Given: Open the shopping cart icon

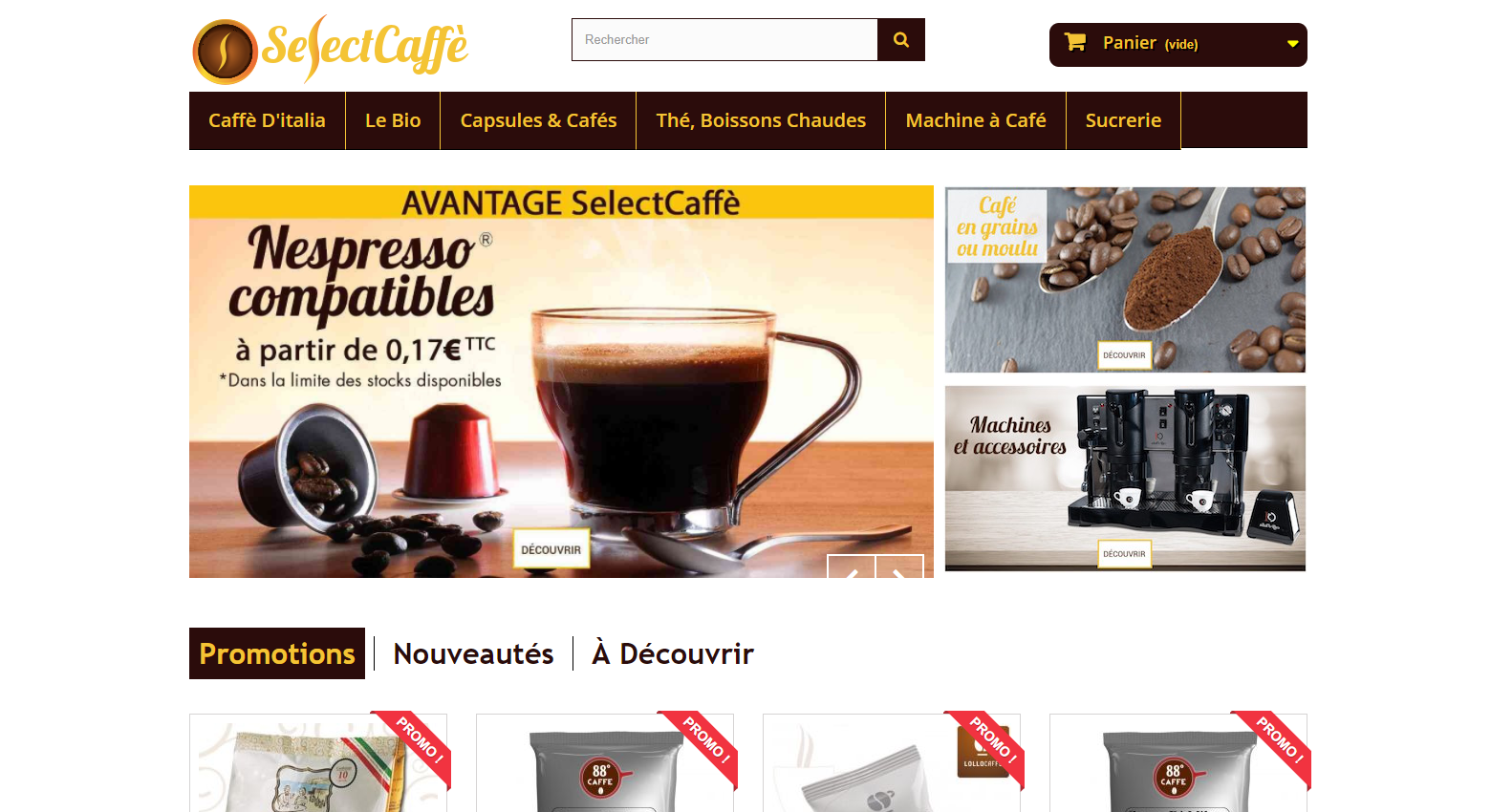Looking at the screenshot, I should pyautogui.click(x=1075, y=42).
